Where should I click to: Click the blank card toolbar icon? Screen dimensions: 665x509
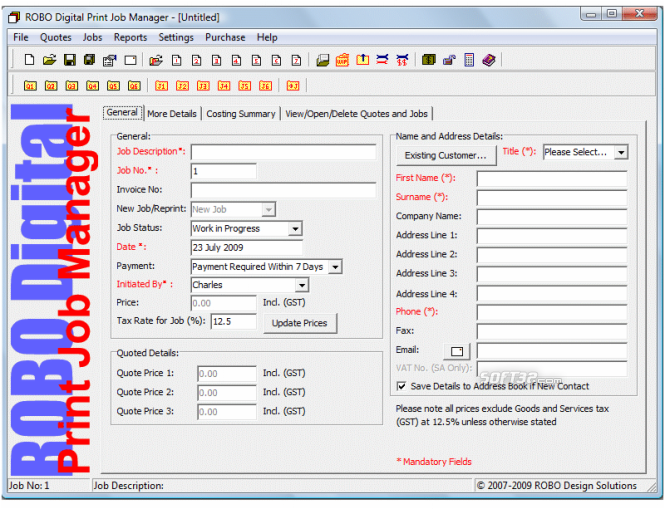[130, 60]
